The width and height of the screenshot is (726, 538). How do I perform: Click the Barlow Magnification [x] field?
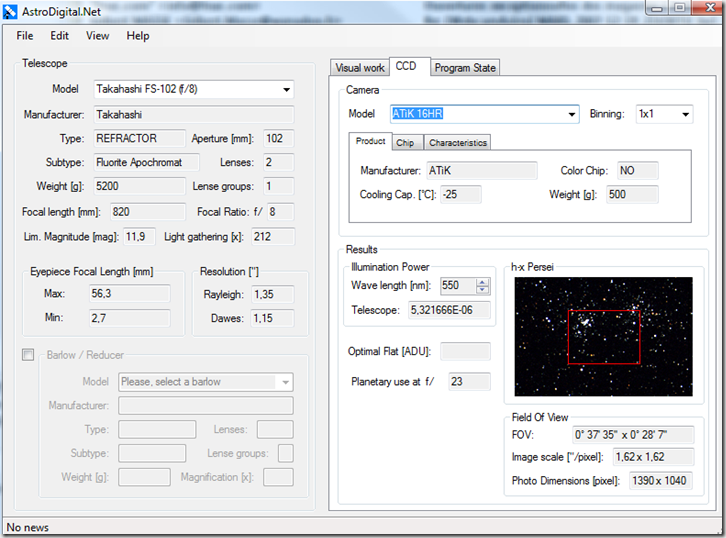[278, 477]
